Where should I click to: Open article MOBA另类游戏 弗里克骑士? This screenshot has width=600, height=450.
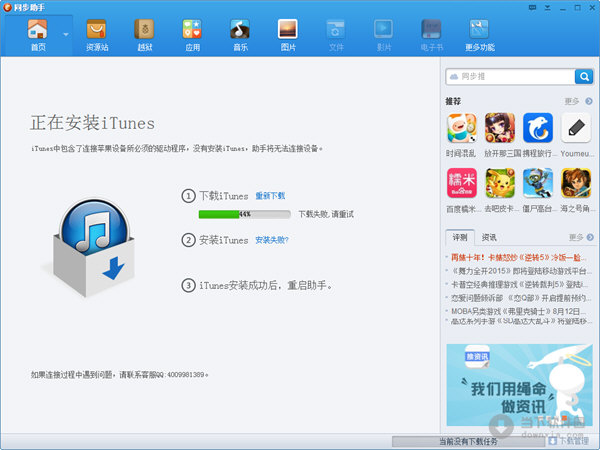518,311
